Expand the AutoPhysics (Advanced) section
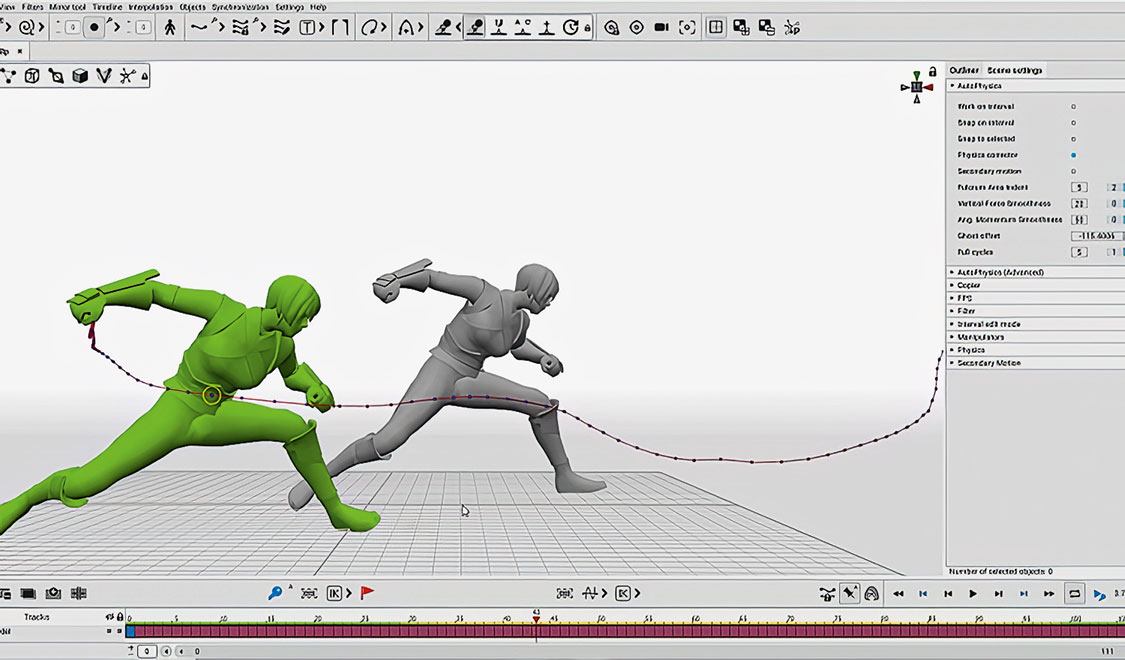Screen dimensions: 1125x660 (x=1000, y=272)
